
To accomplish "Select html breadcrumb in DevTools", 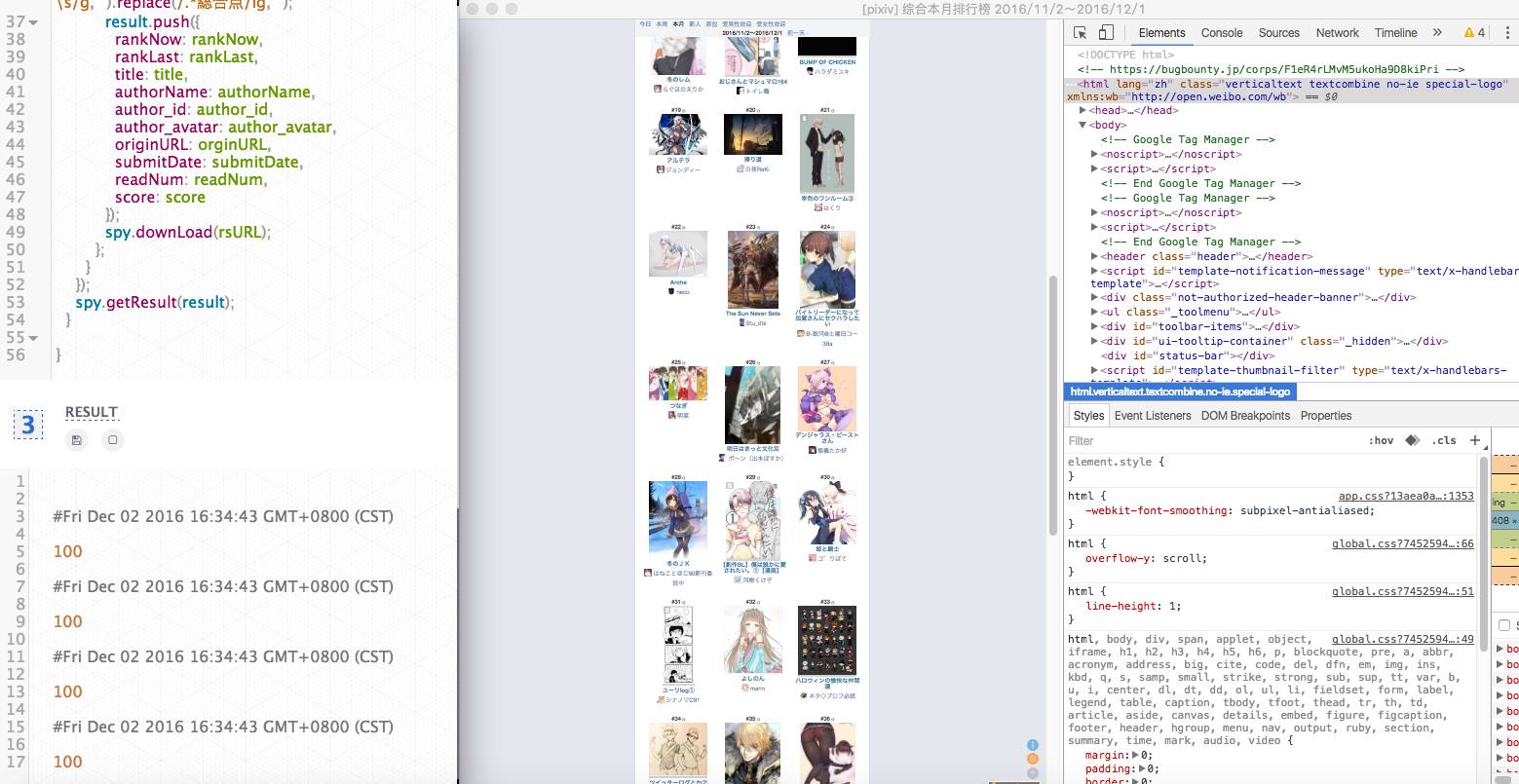I will 1180,392.
